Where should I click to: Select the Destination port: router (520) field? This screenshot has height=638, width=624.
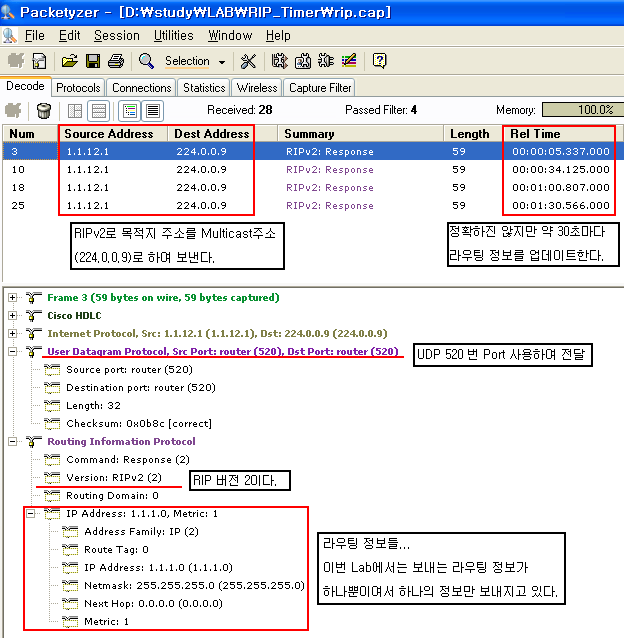(x=141, y=388)
